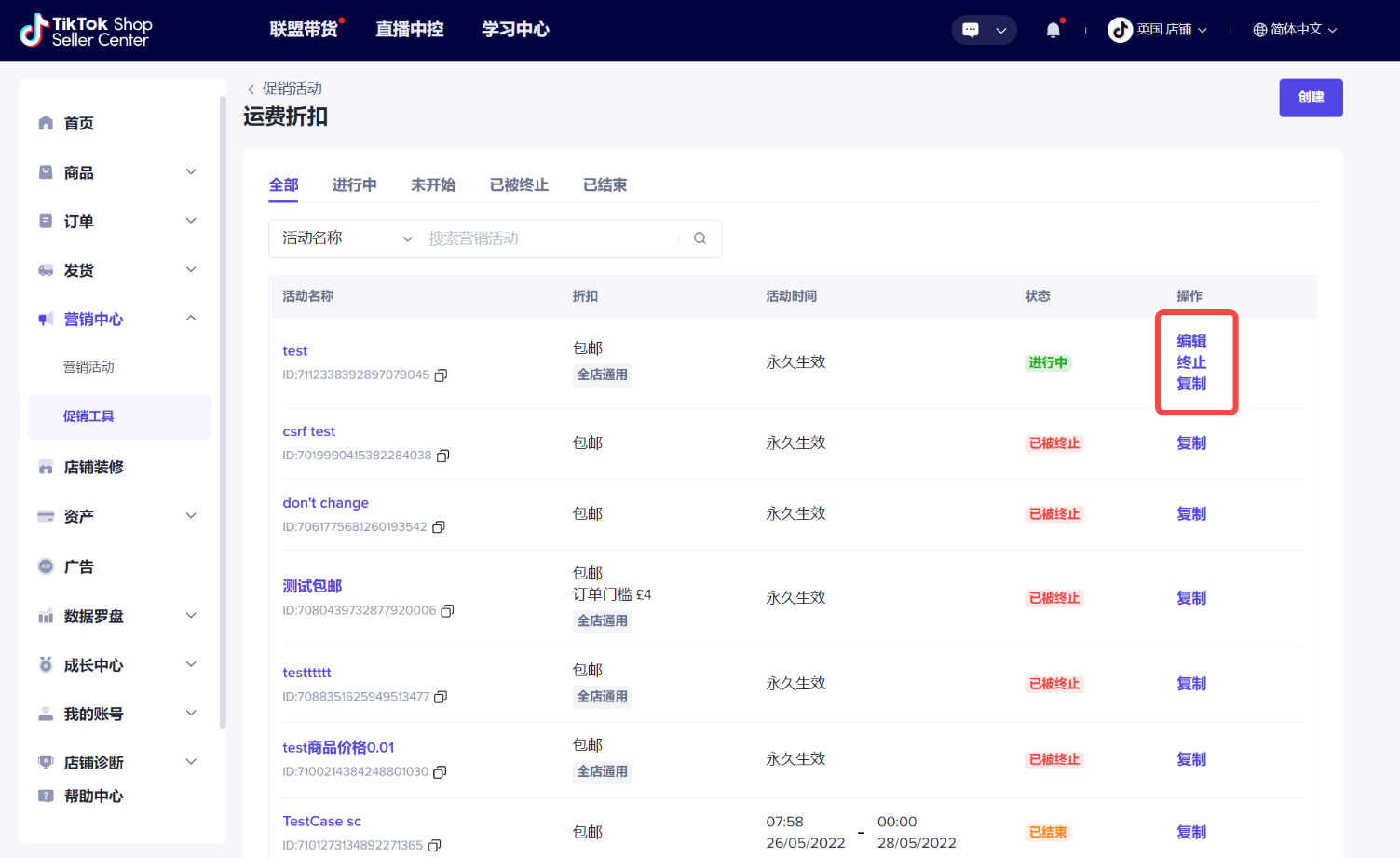
Task: Open the don't change campaign name link
Action: click(x=326, y=503)
